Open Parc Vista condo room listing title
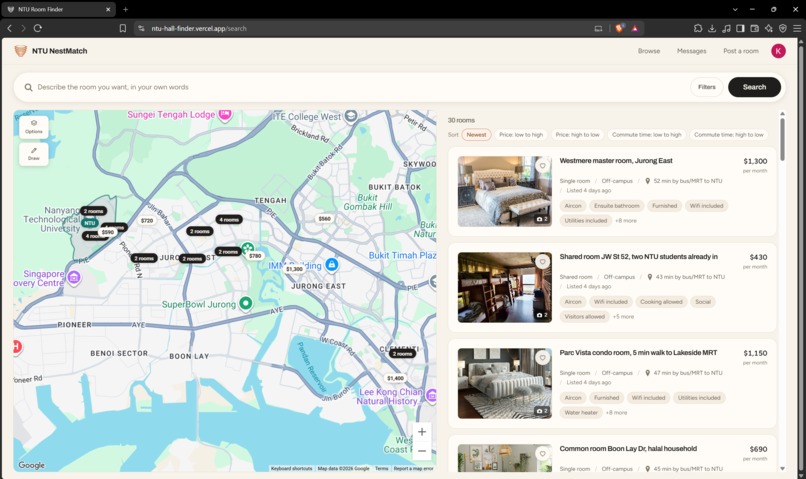The image size is (806, 479). pyautogui.click(x=638, y=353)
